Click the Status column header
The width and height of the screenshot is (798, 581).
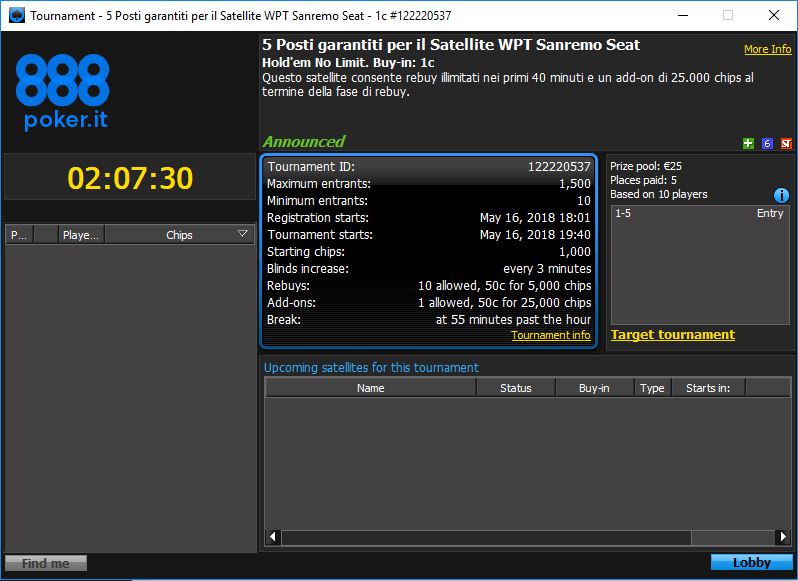516,388
